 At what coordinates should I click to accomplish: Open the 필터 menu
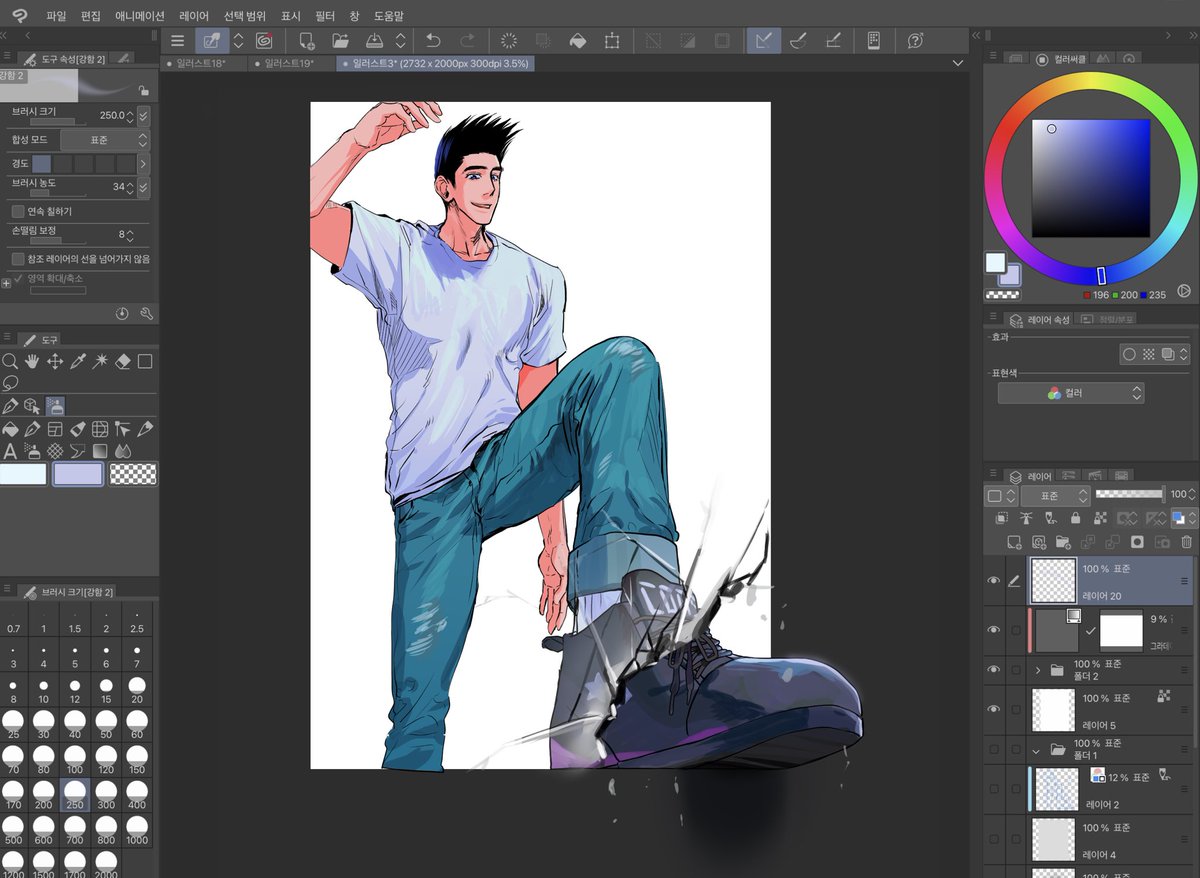pos(325,16)
